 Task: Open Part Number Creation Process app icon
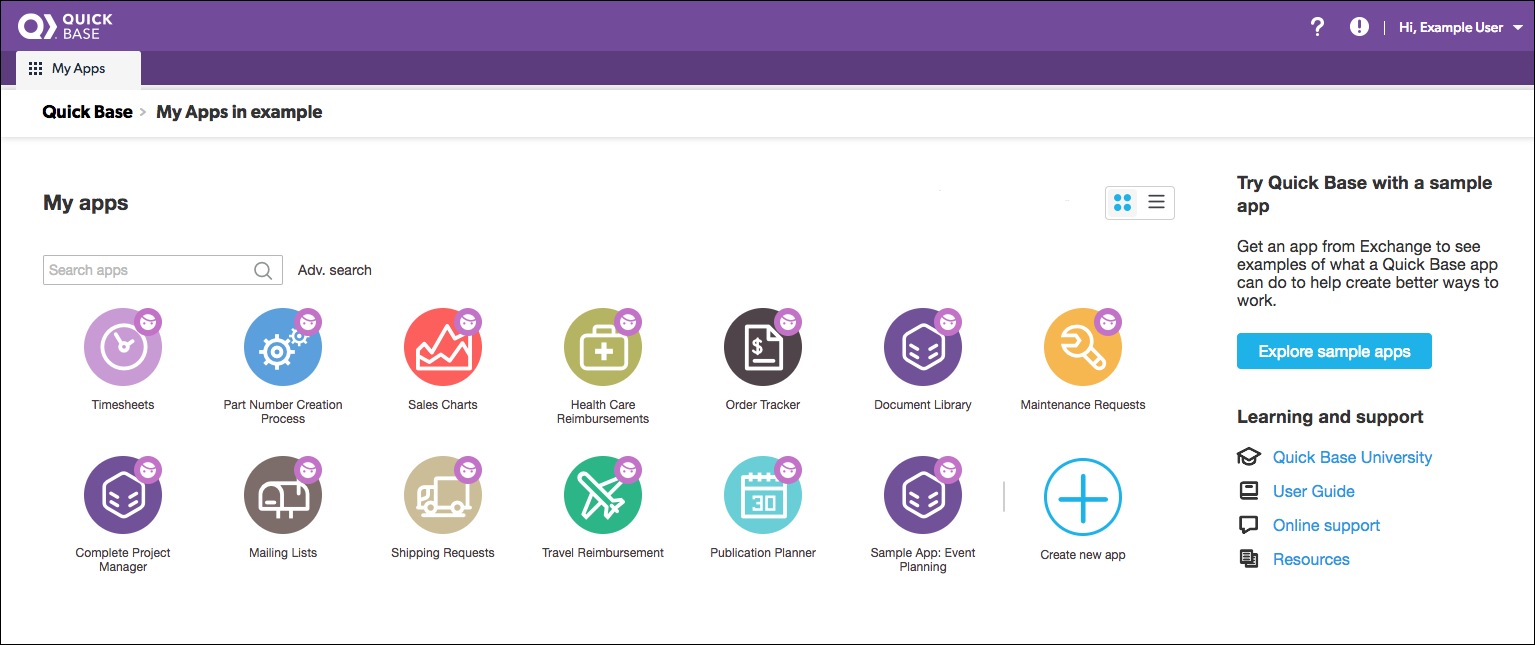(x=283, y=347)
